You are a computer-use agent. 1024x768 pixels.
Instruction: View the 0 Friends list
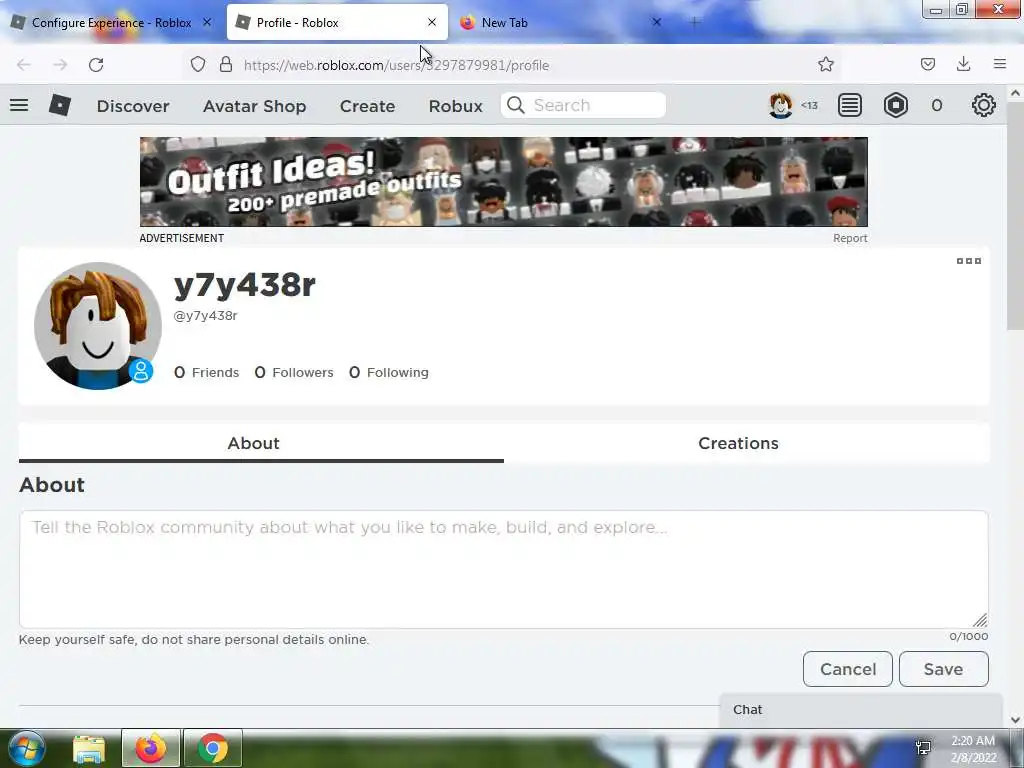pyautogui.click(x=206, y=372)
